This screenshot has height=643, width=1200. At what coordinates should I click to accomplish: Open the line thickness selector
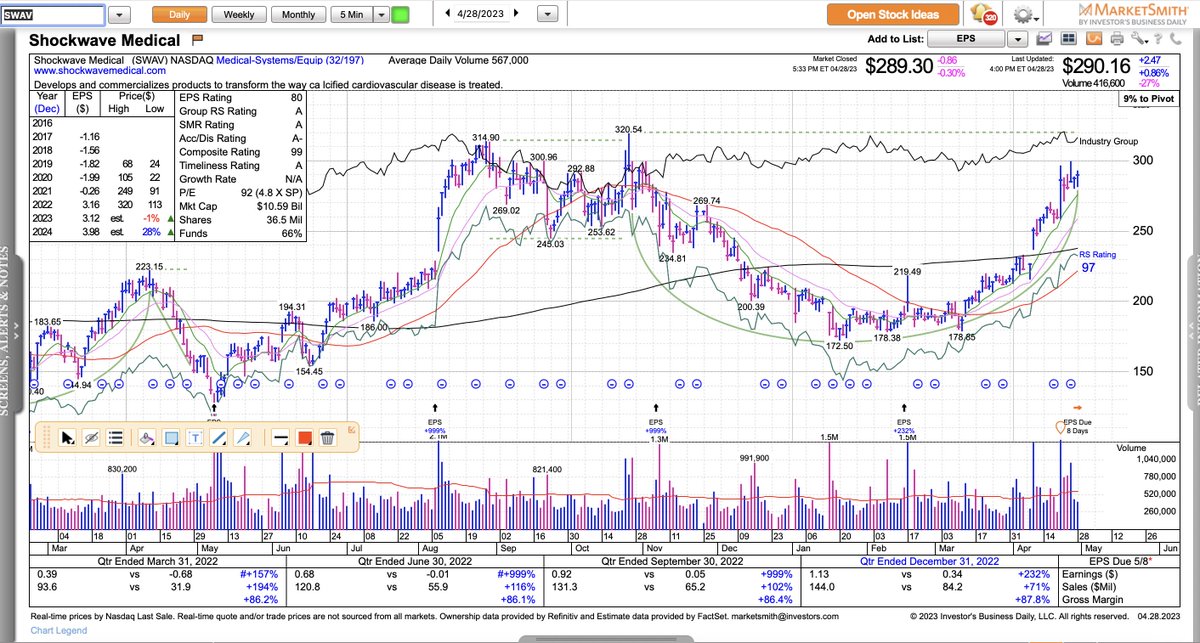click(x=280, y=437)
